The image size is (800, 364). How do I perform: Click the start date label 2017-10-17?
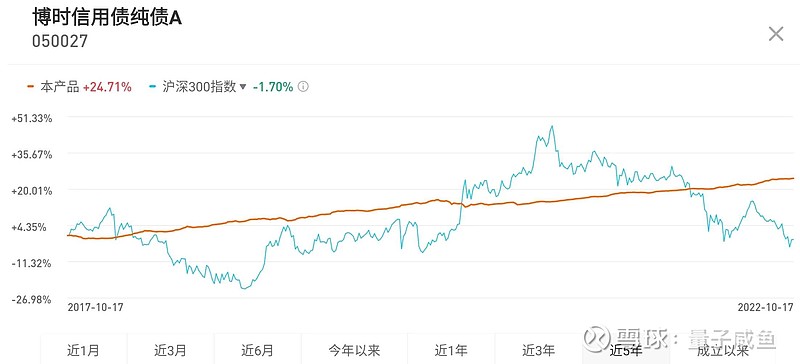click(96, 307)
